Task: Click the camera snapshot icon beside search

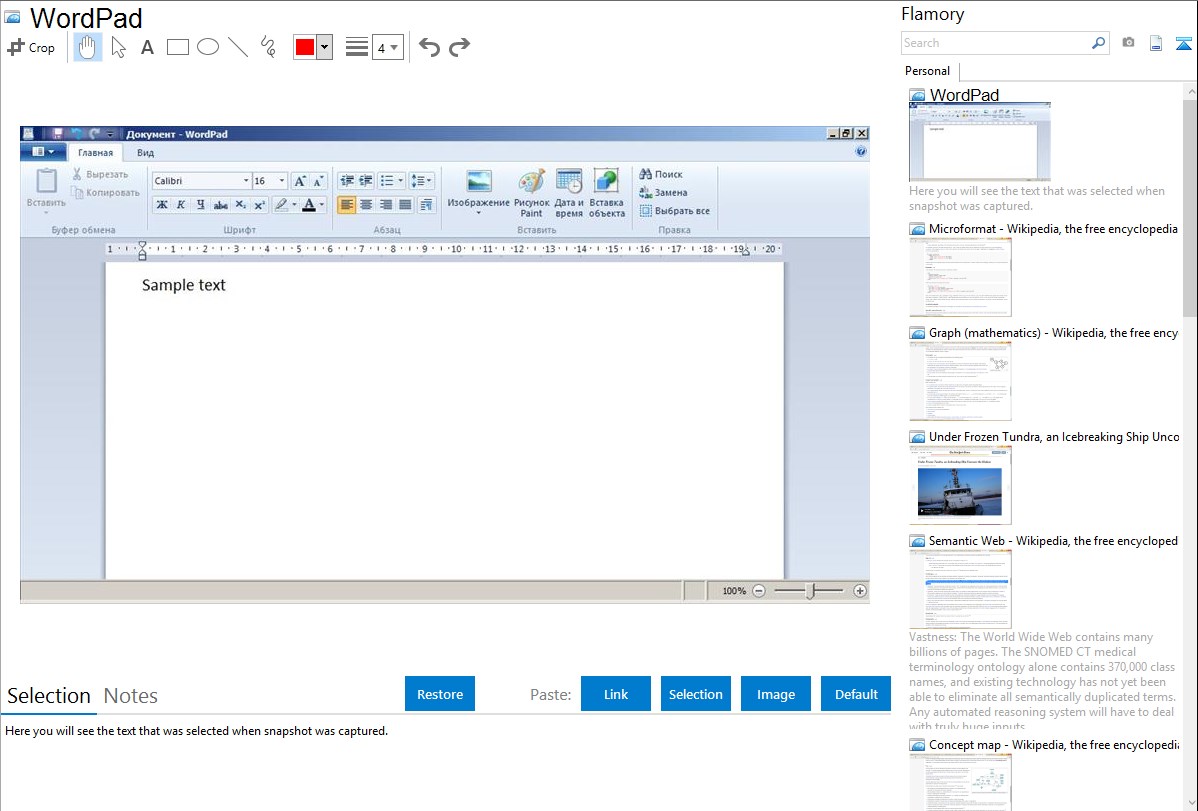Action: pyautogui.click(x=1128, y=43)
